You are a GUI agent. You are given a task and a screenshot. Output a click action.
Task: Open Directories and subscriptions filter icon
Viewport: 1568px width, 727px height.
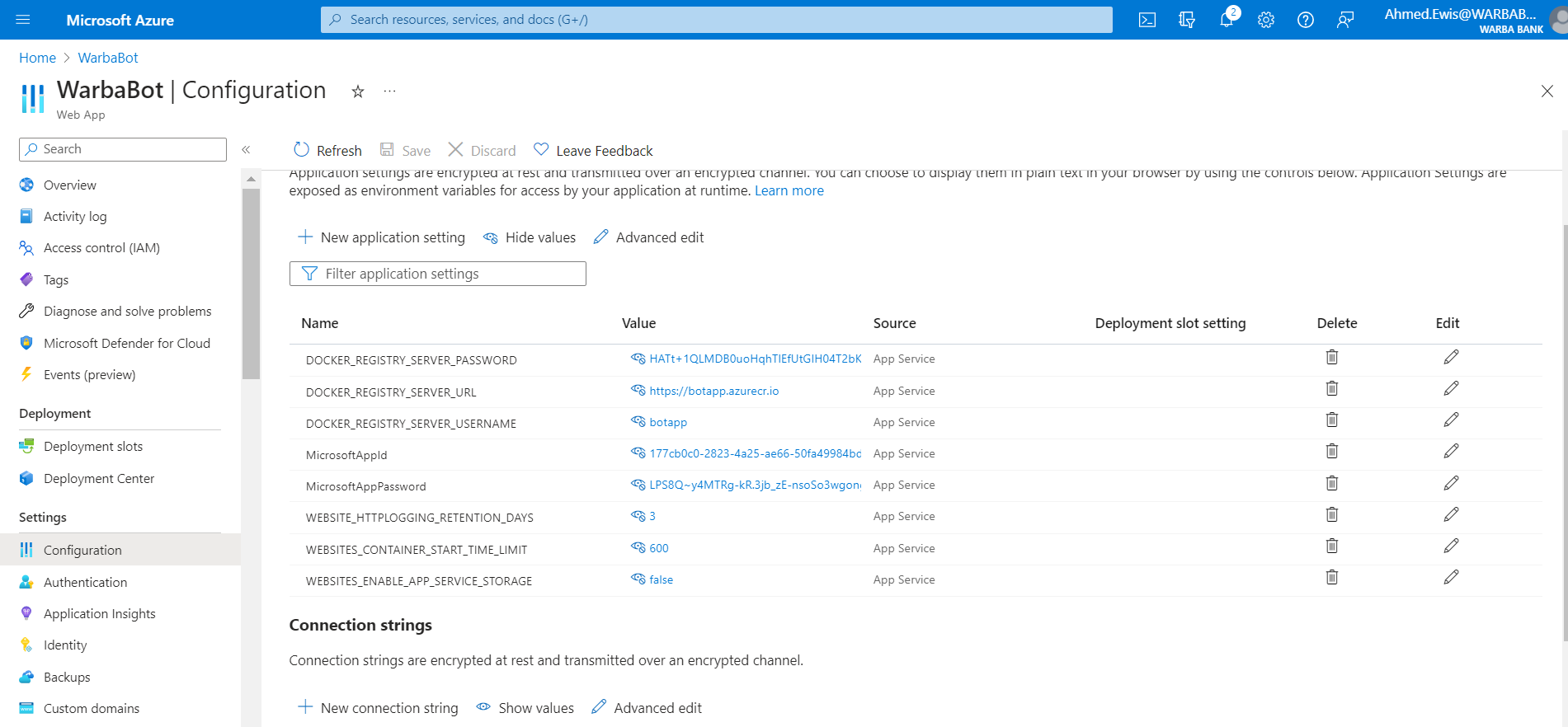point(1187,20)
